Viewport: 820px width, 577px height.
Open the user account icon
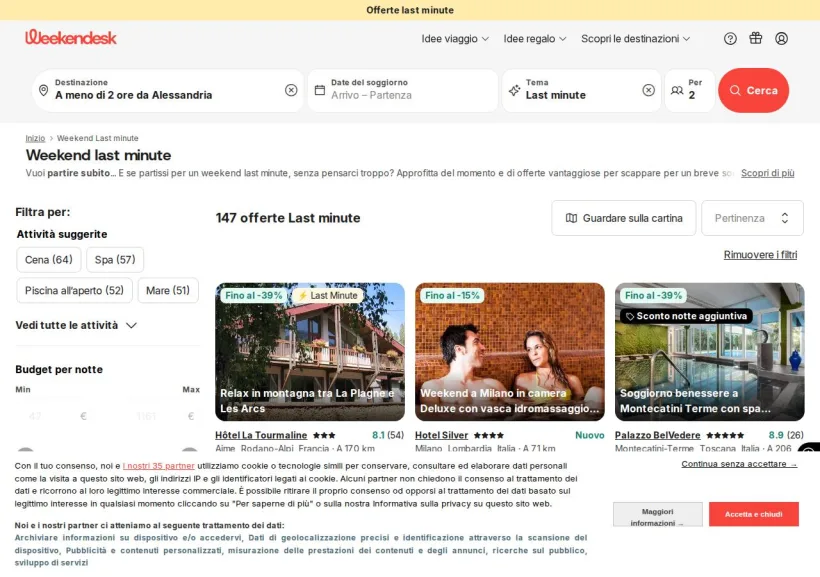click(781, 38)
